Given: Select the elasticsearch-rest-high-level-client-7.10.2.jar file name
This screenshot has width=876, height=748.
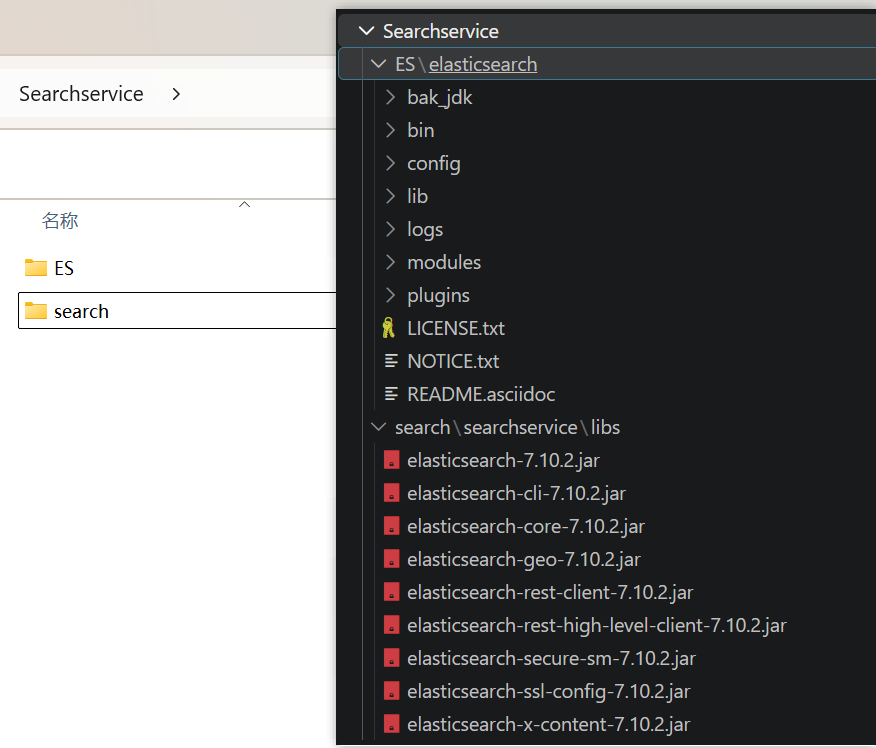Looking at the screenshot, I should (597, 625).
